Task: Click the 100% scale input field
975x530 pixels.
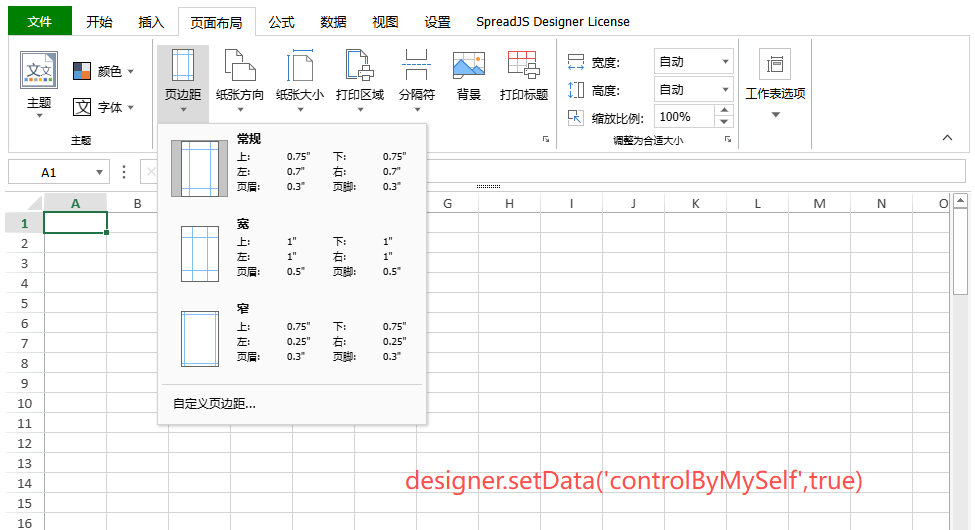Action: click(685, 116)
